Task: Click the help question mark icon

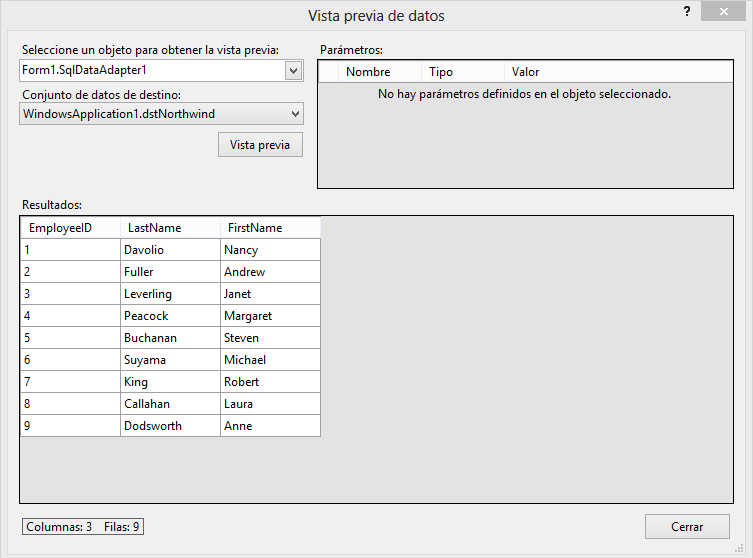Action: click(x=687, y=12)
